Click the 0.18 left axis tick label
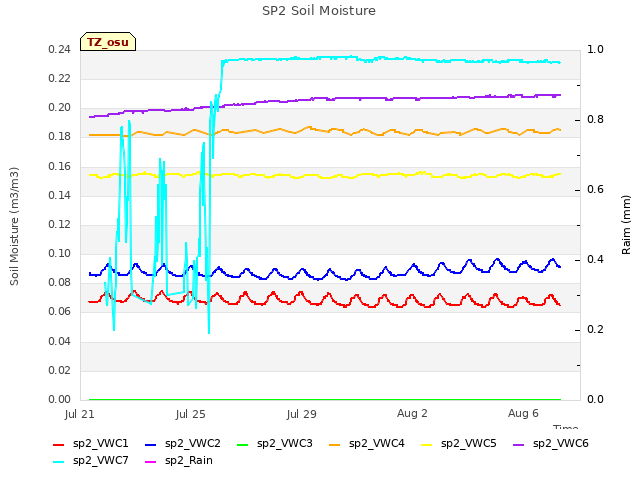The width and height of the screenshot is (640, 480). (59, 137)
